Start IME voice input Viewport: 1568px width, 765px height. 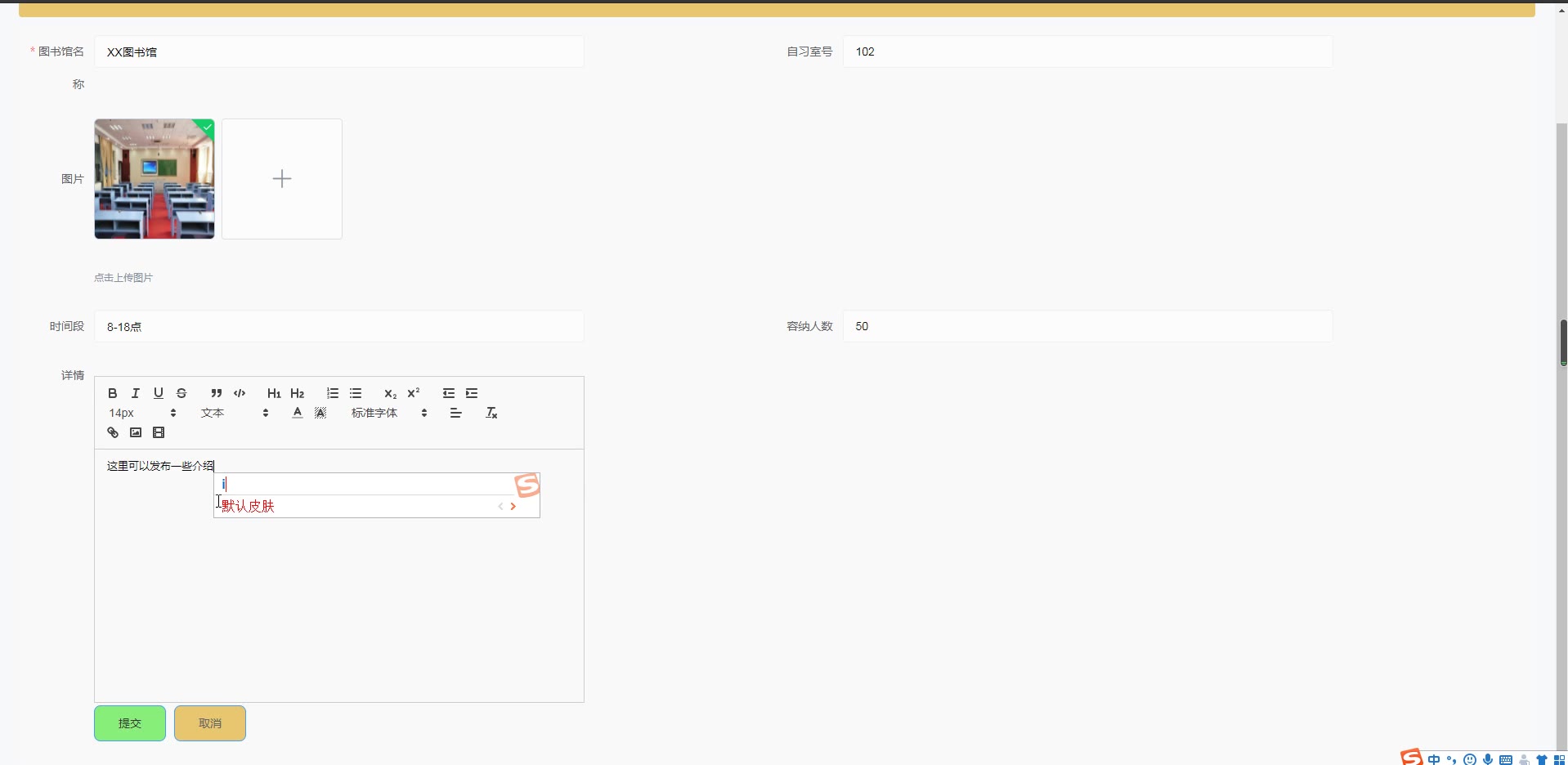[1488, 759]
